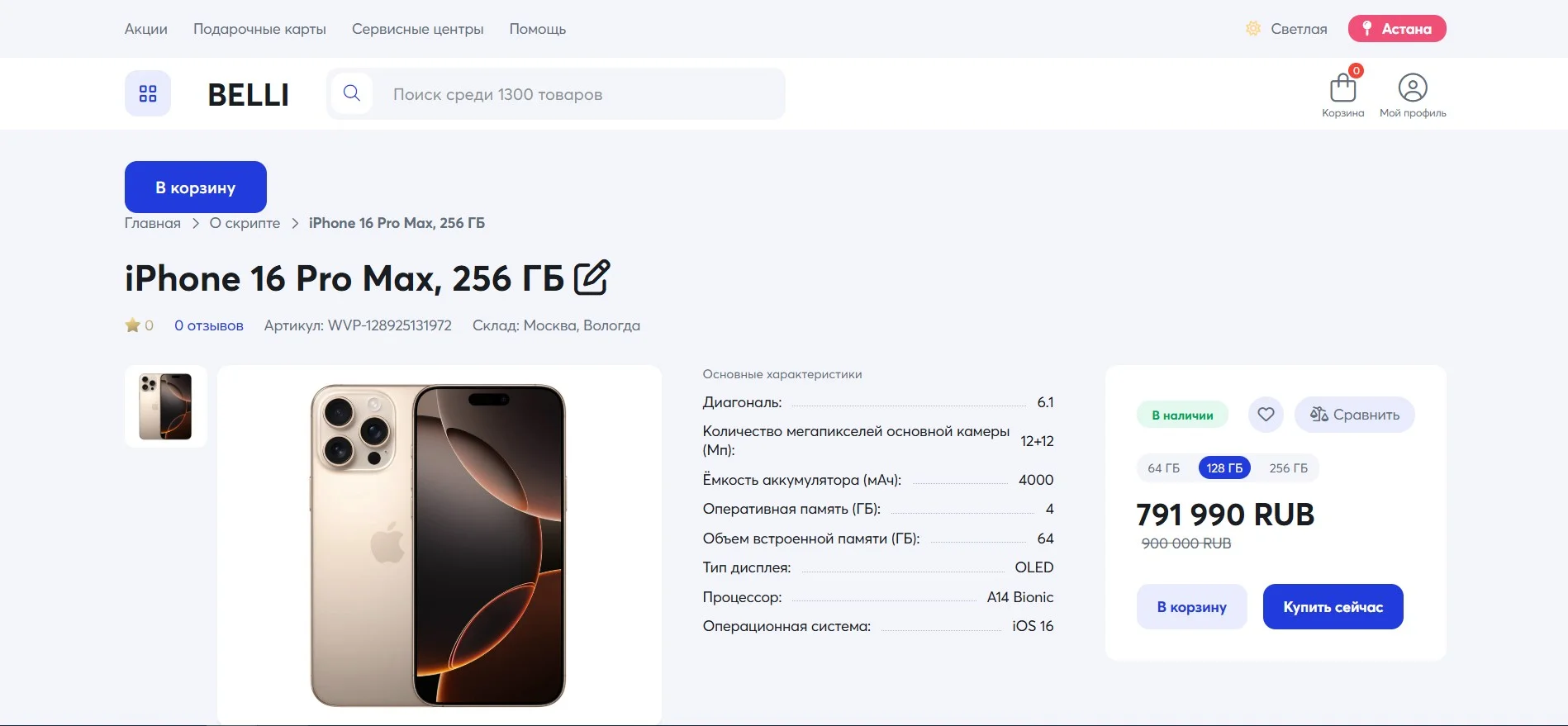The height and width of the screenshot is (726, 1568).
Task: Toggle the Светлая light theme switch
Action: coord(1286,29)
